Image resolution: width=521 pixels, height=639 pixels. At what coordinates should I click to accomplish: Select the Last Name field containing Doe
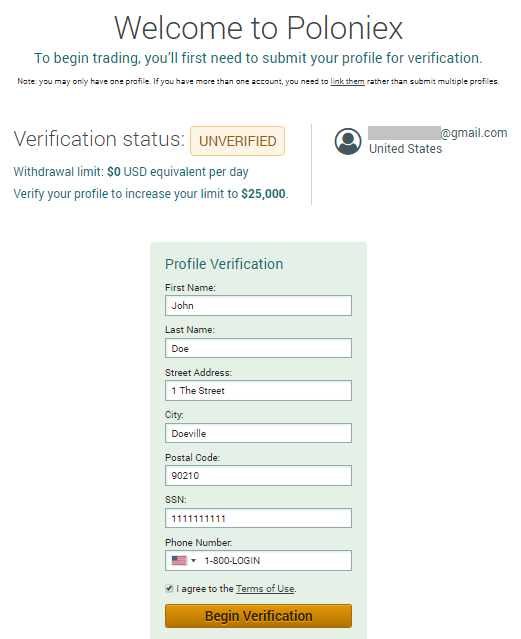pos(258,348)
